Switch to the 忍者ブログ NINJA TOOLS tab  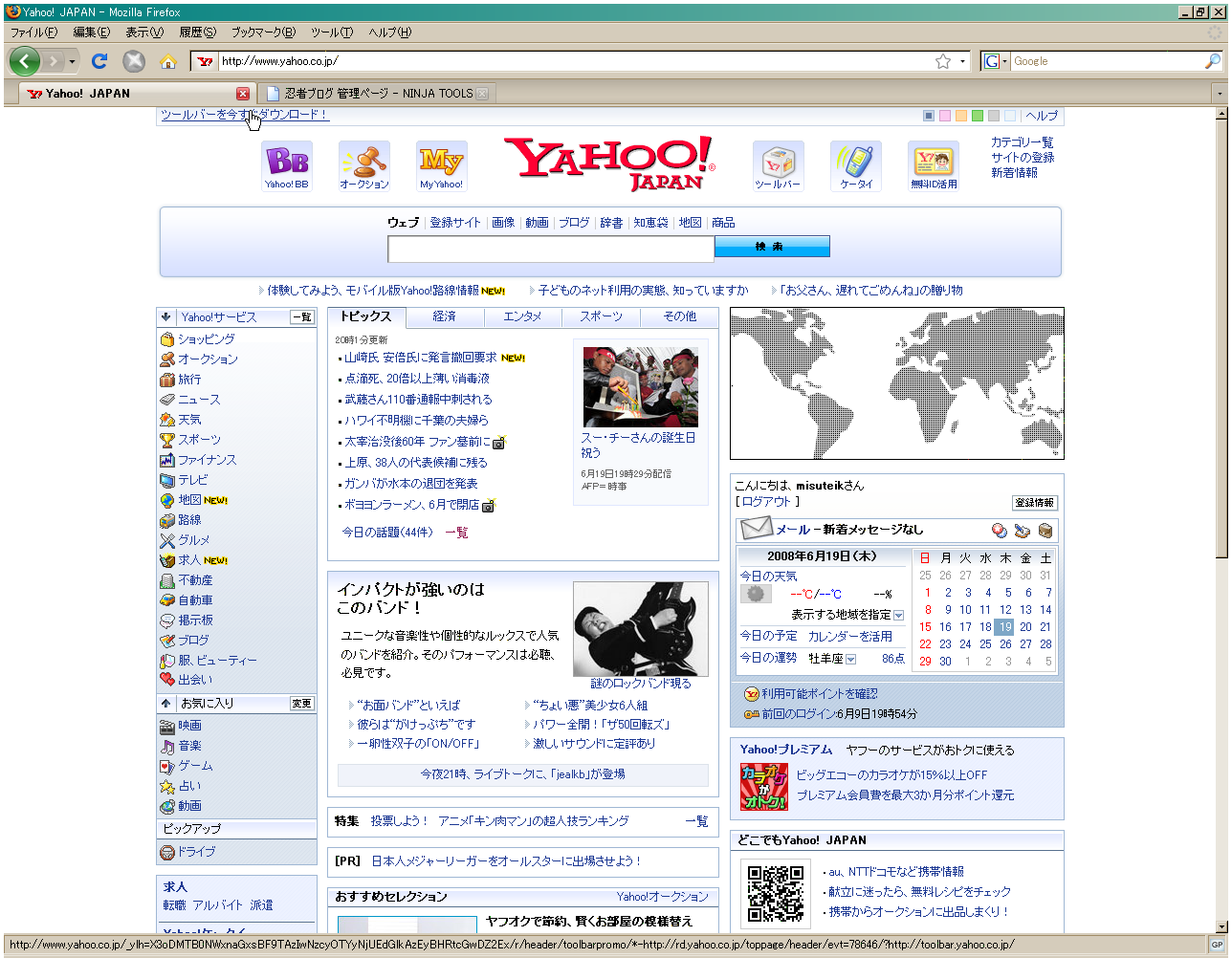[x=378, y=94]
